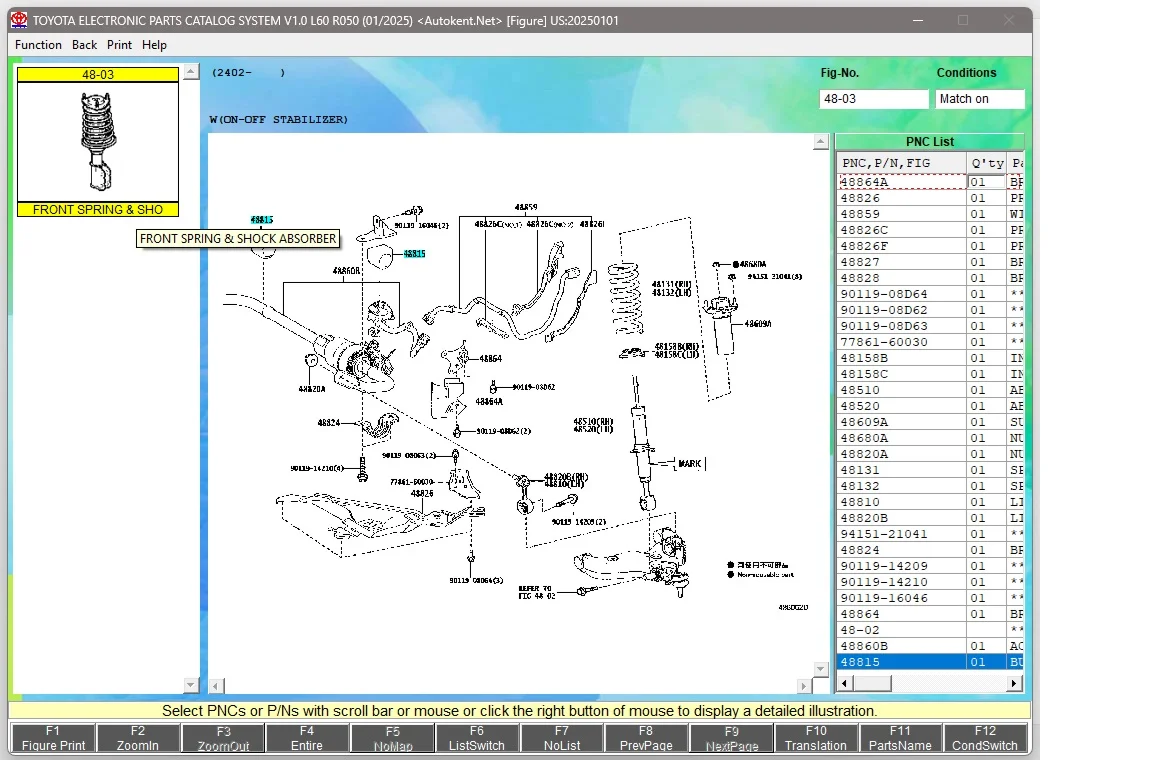
Task: Select PNC row 48828
Action: [929, 278]
